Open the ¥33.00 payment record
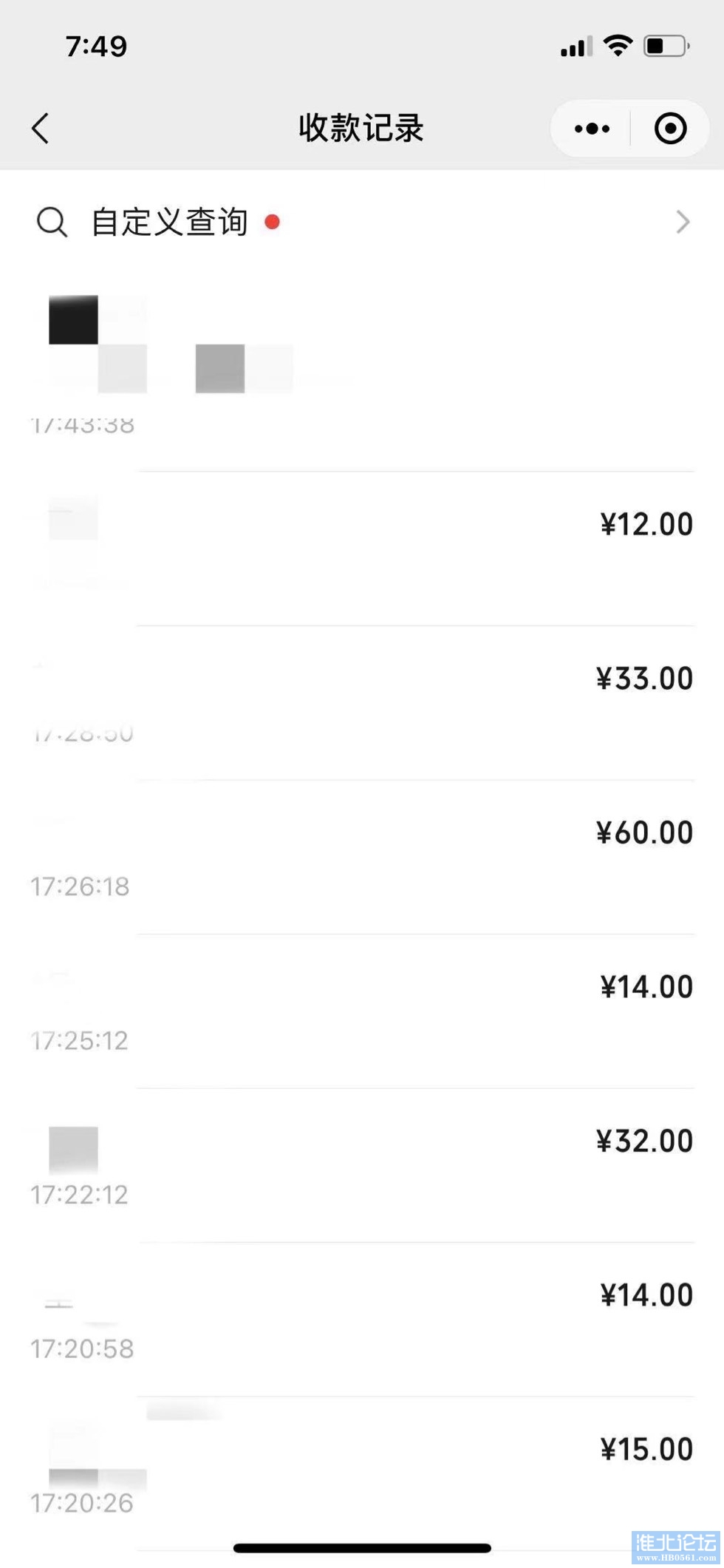Image resolution: width=724 pixels, height=1568 pixels. (x=362, y=703)
